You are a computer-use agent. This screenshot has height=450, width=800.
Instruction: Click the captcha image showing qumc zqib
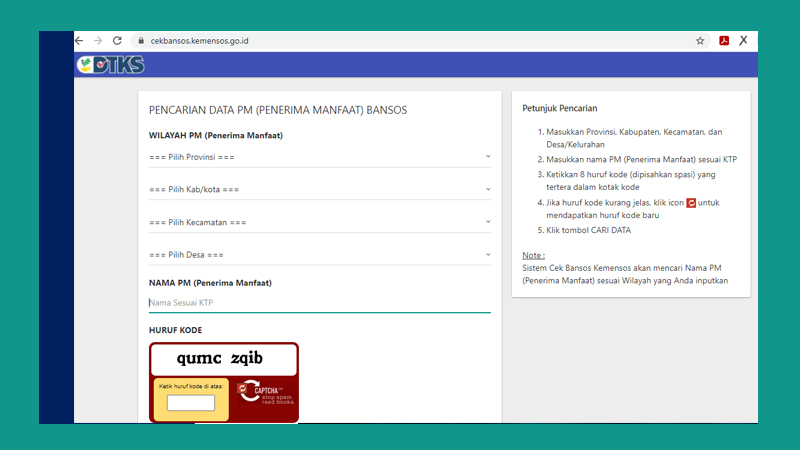tap(223, 359)
